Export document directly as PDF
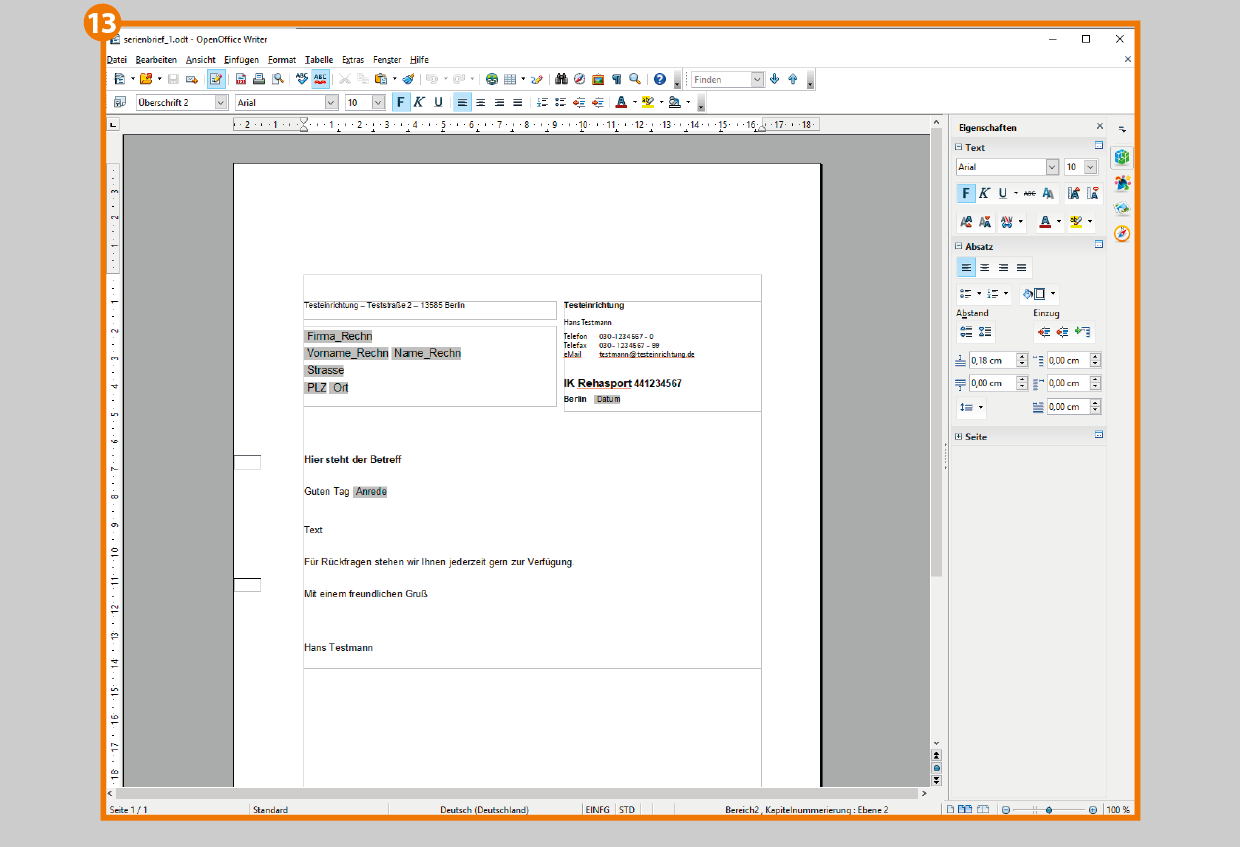This screenshot has width=1240, height=847. pos(241,79)
